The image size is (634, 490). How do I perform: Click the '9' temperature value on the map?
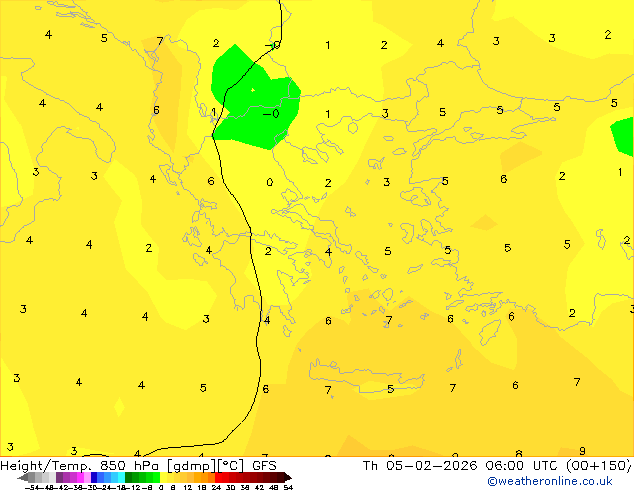(582, 451)
